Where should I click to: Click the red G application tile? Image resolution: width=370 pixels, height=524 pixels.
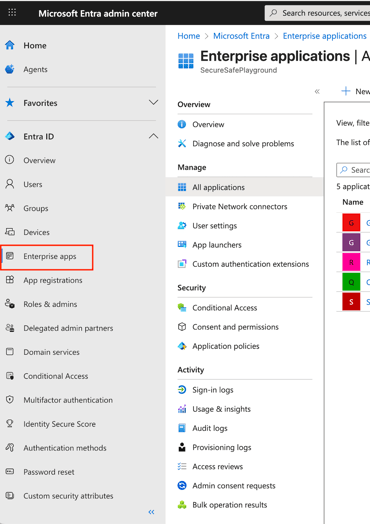pyautogui.click(x=351, y=223)
